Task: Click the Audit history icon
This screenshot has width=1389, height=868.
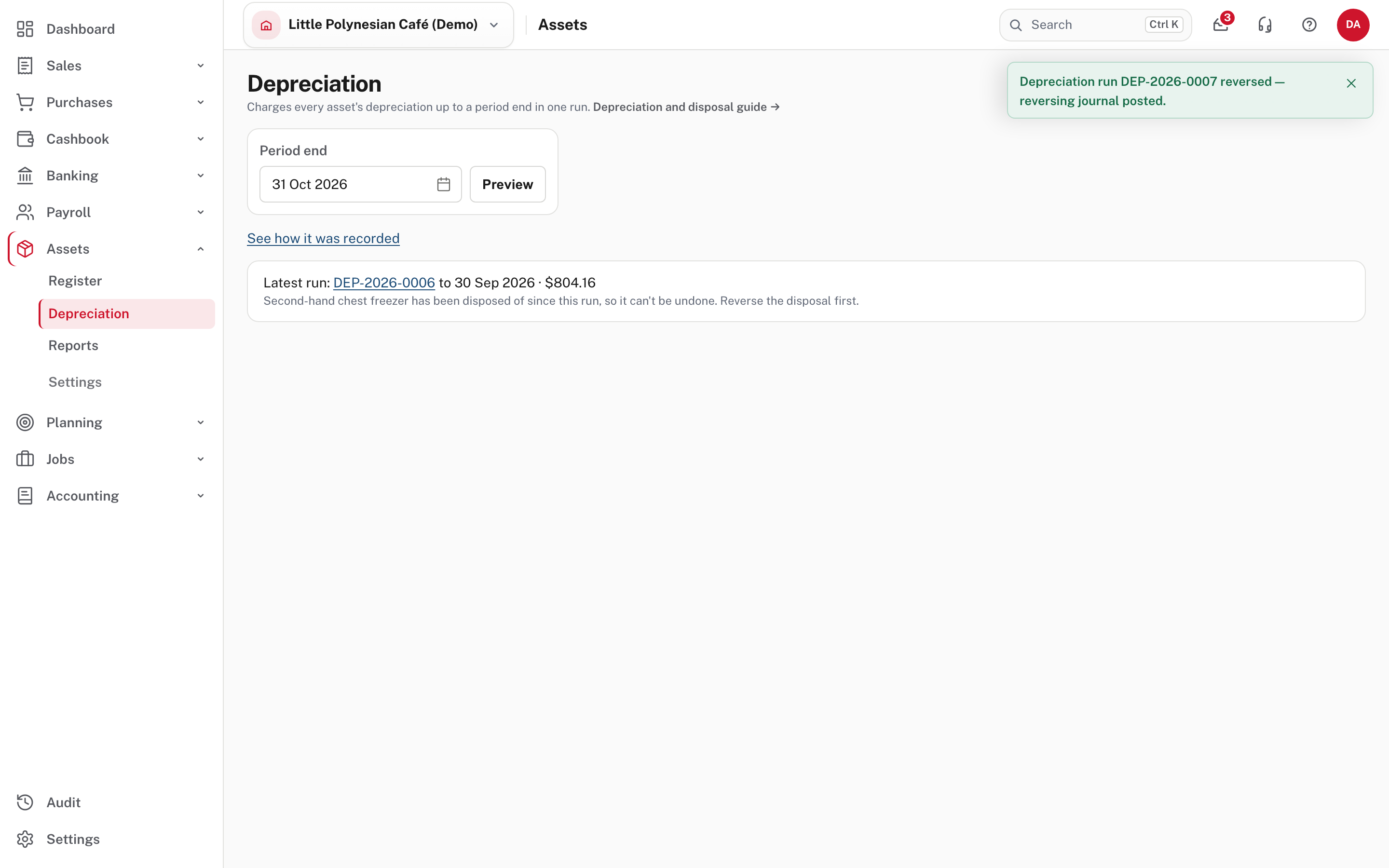Action: tap(25, 802)
